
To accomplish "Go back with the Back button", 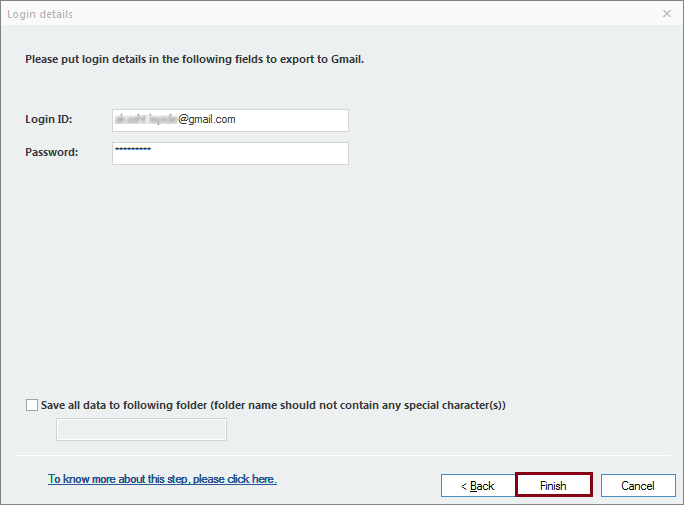I will coord(477,485).
